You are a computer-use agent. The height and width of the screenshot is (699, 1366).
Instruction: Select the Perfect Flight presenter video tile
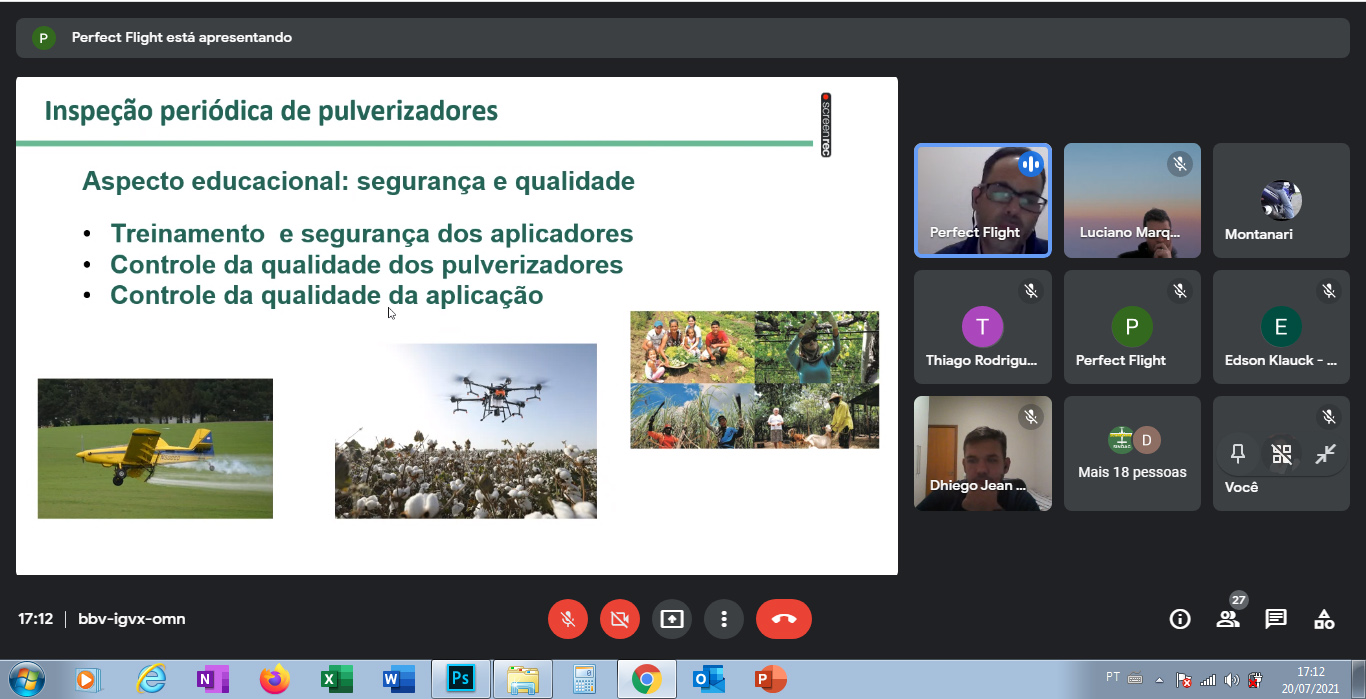pos(982,200)
